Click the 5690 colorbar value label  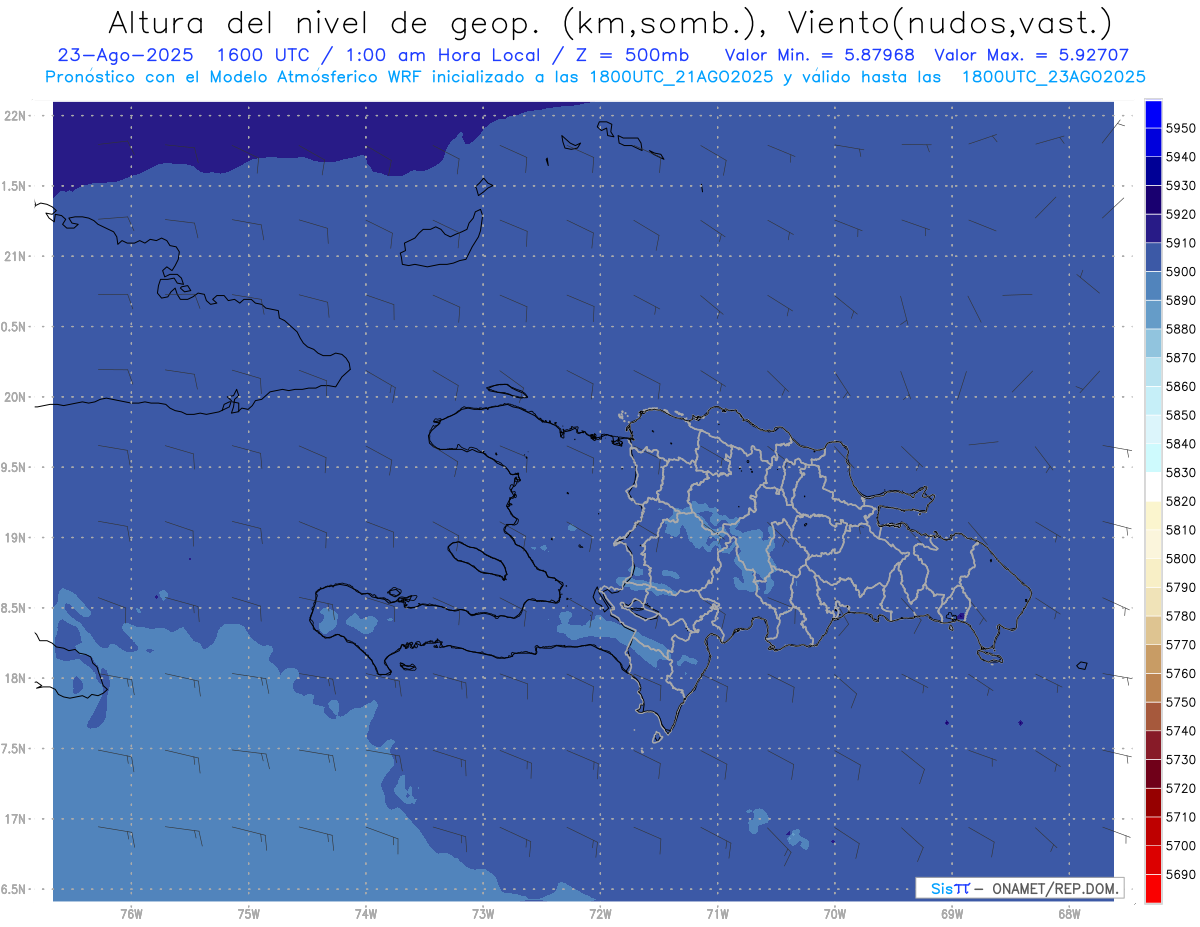(1181, 874)
